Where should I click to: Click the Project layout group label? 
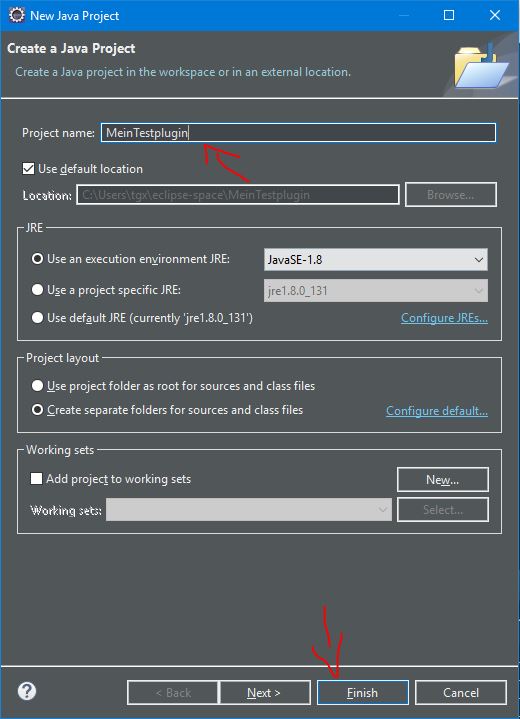point(62,358)
